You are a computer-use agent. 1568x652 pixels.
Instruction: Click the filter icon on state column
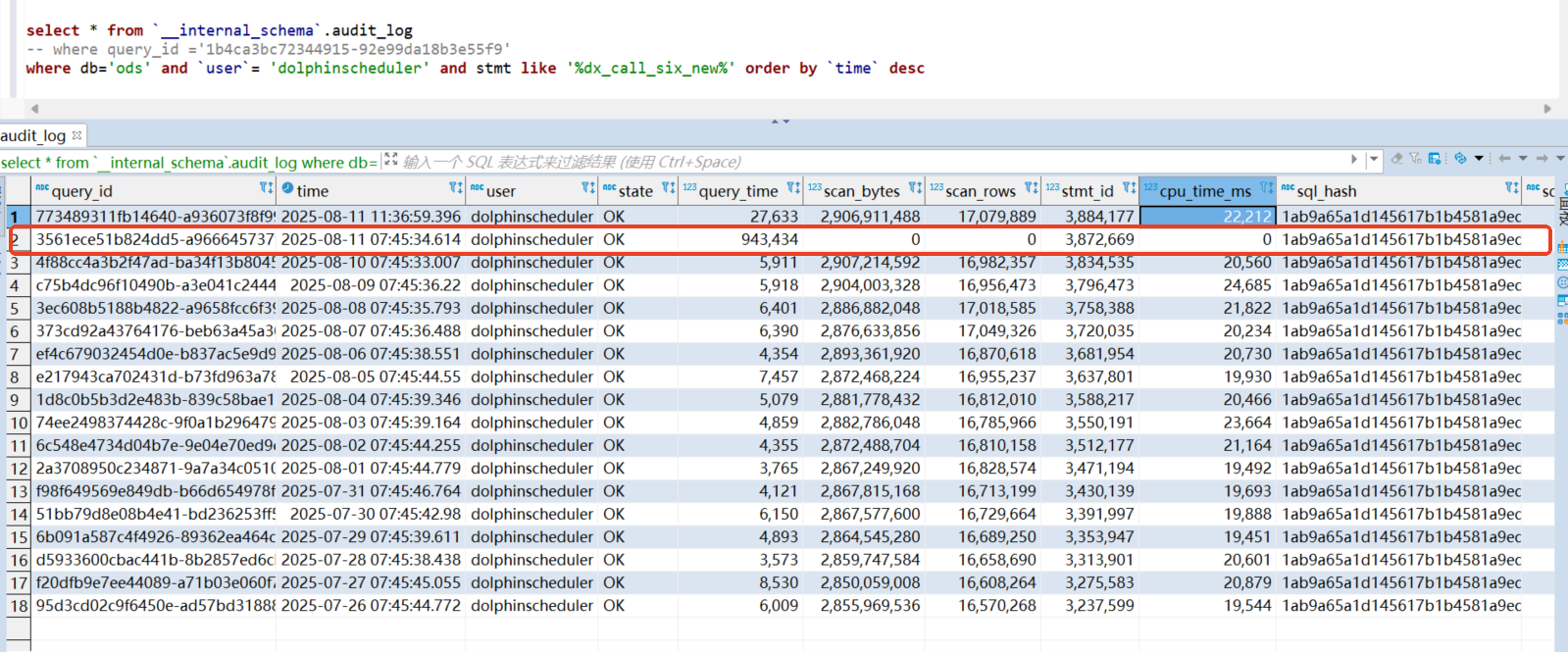click(668, 187)
